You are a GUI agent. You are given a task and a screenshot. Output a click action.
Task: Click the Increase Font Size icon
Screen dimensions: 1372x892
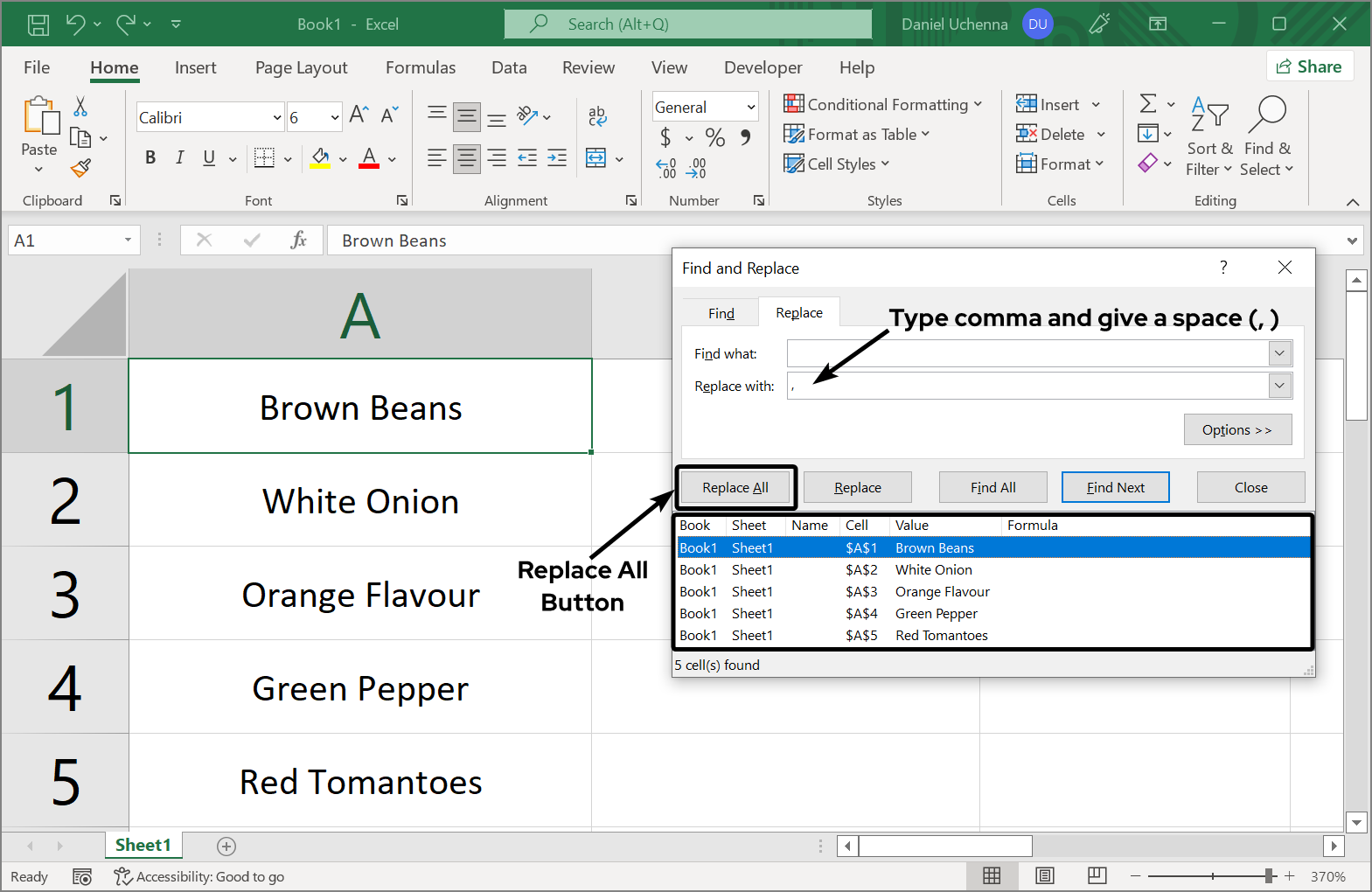point(359,115)
